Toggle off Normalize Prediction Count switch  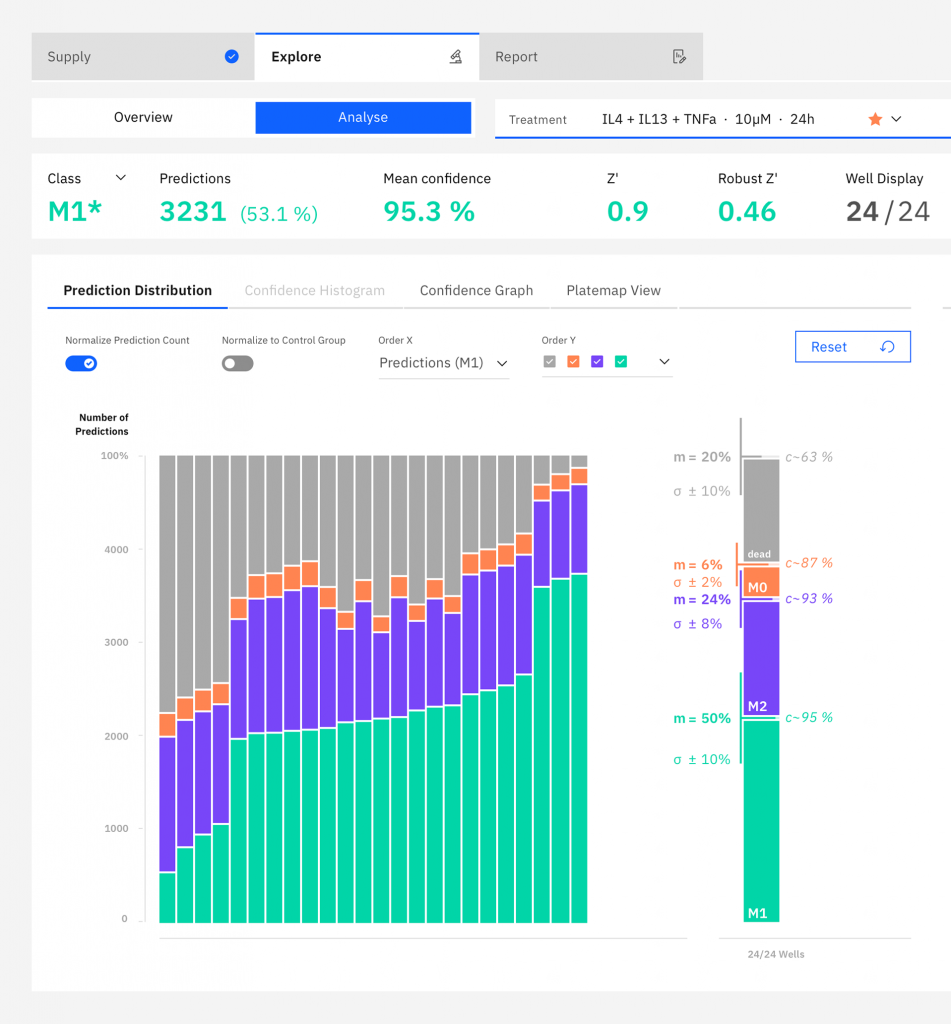[x=81, y=363]
